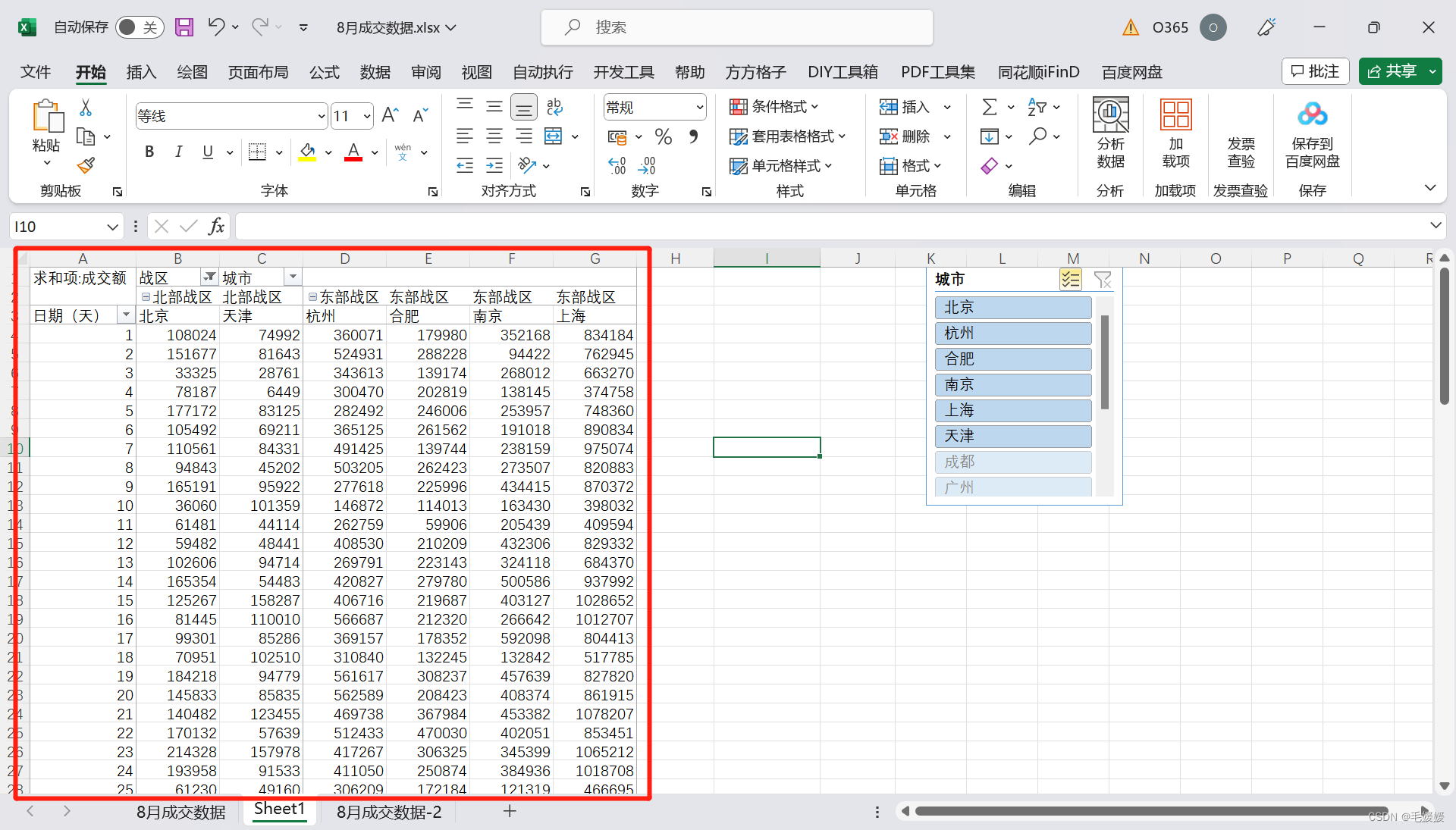The width and height of the screenshot is (1456, 830).
Task: Click the Format Painter brush icon
Action: (86, 164)
